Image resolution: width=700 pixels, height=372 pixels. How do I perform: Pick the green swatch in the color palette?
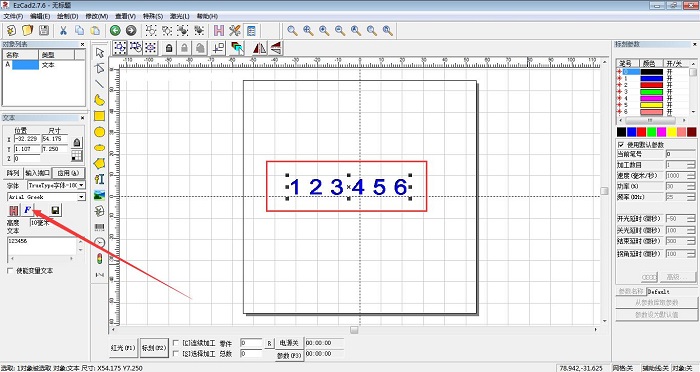pos(651,132)
